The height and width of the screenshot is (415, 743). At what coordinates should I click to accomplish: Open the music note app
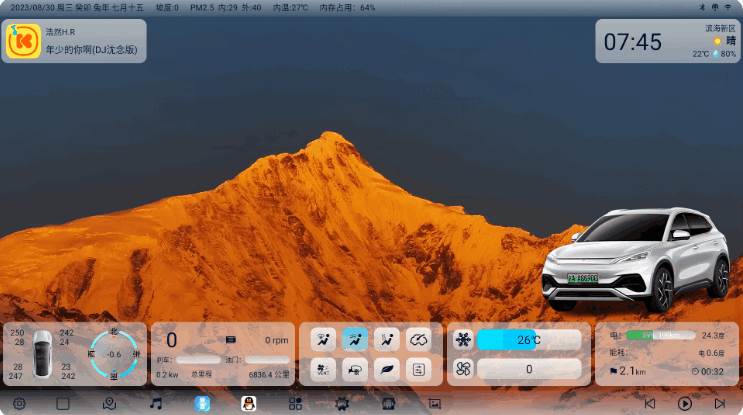[156, 403]
